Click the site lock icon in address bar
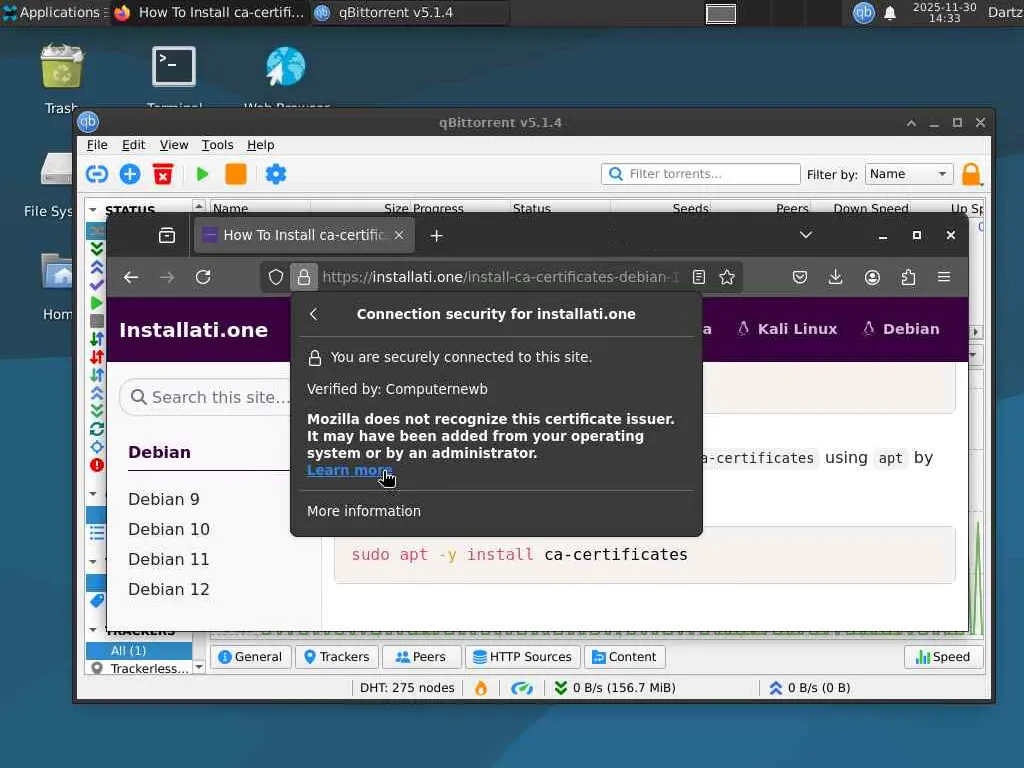Image resolution: width=1024 pixels, height=768 pixels. (304, 278)
